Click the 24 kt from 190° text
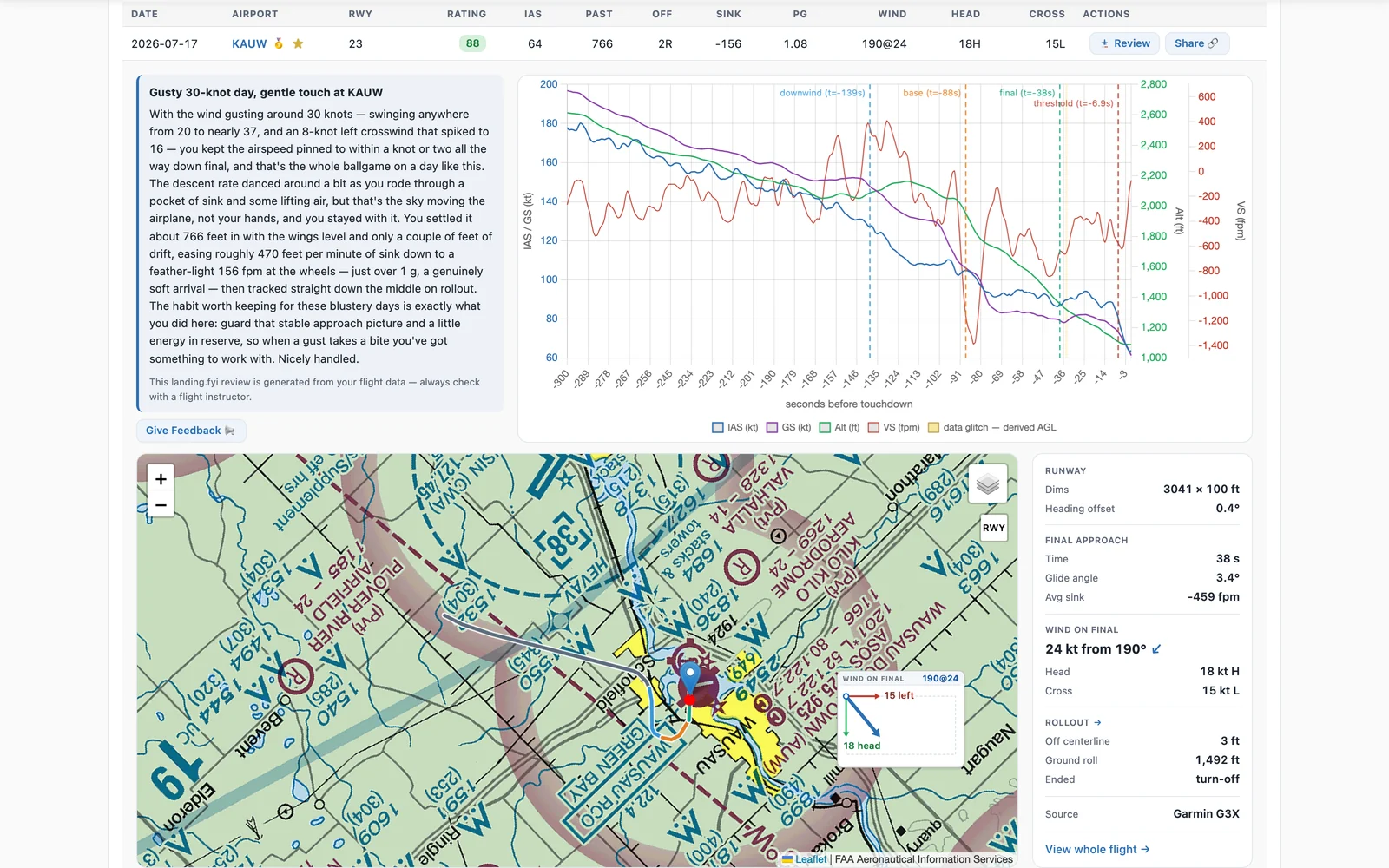 coord(1096,649)
